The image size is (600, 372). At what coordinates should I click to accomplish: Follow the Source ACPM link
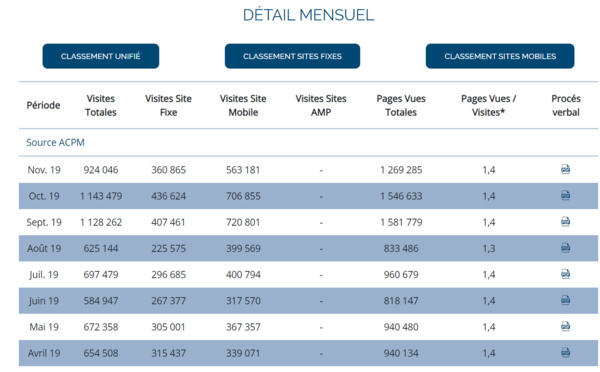pos(55,142)
